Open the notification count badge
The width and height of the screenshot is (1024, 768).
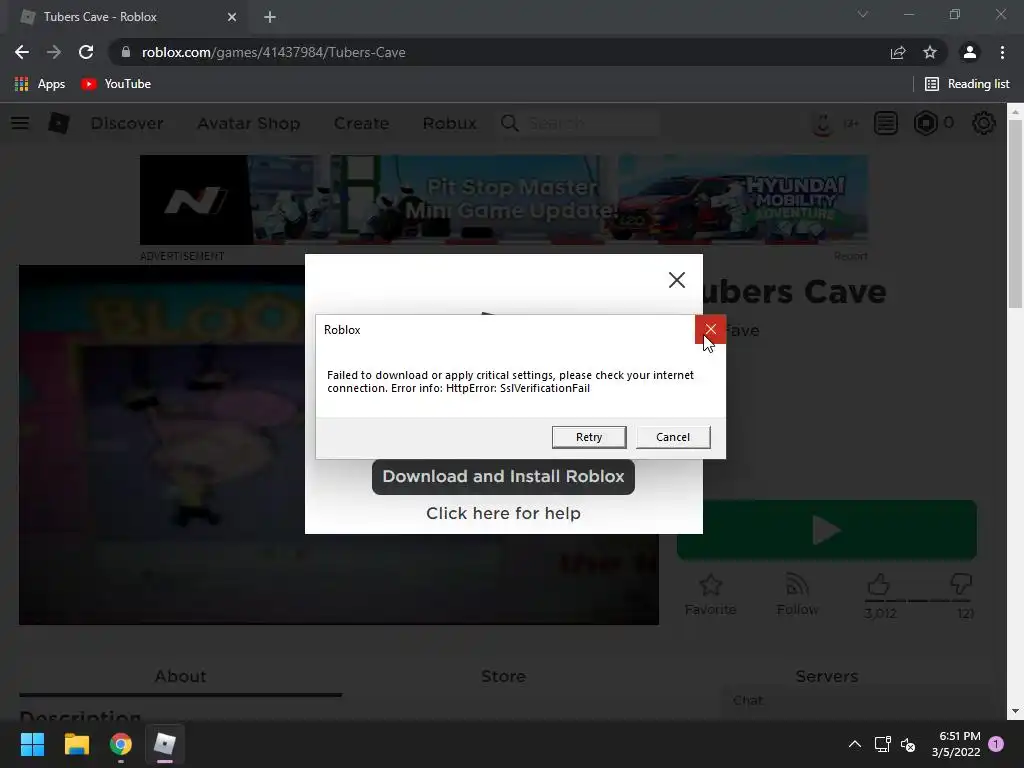click(996, 744)
